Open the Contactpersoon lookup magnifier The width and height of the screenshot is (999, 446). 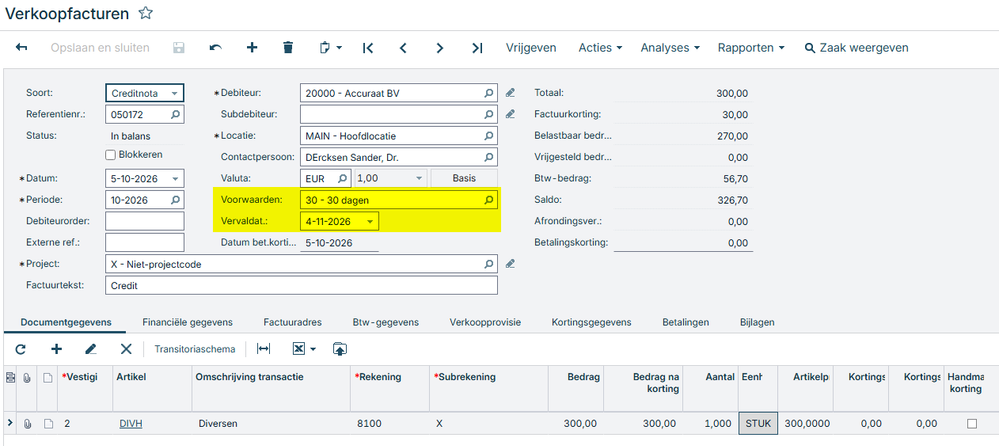(489, 157)
